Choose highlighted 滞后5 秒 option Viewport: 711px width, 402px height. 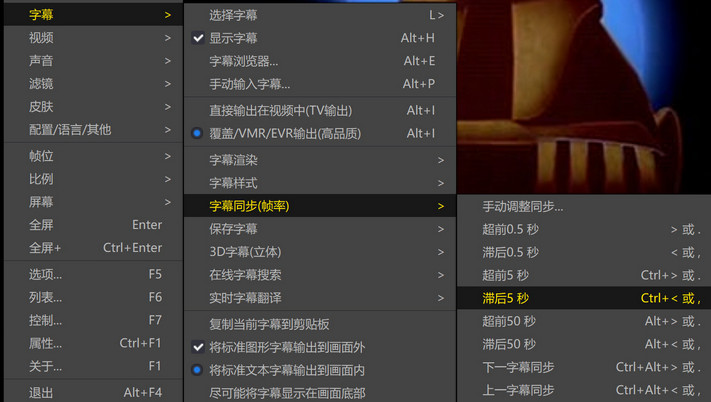pos(584,298)
